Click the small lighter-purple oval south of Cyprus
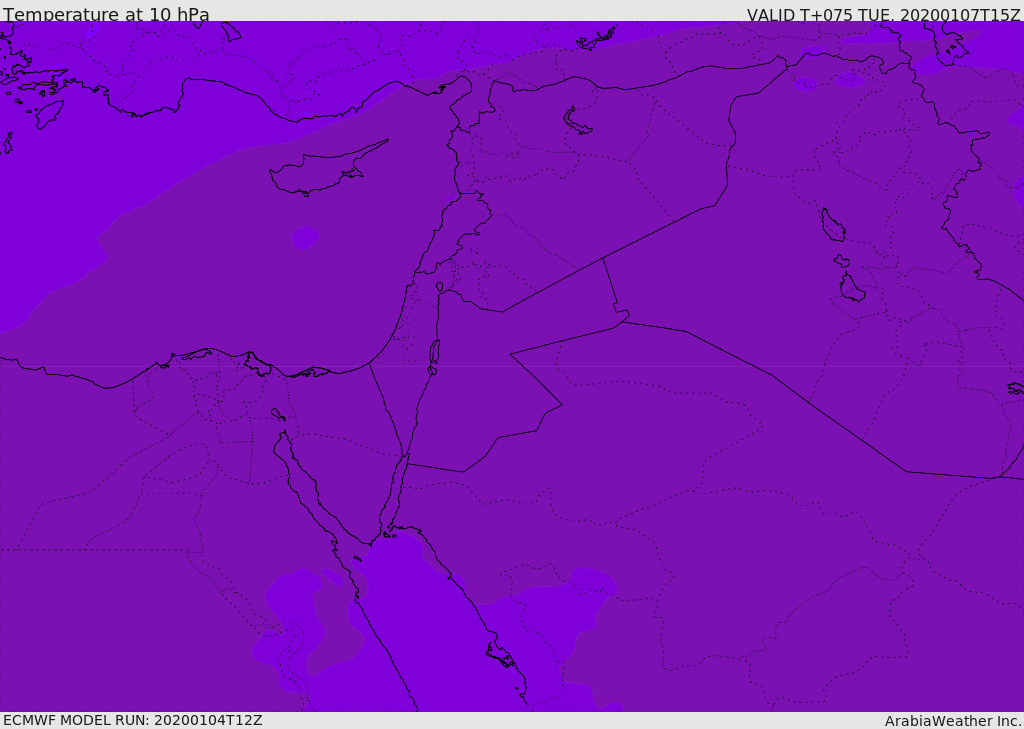1024x729 pixels. 305,237
